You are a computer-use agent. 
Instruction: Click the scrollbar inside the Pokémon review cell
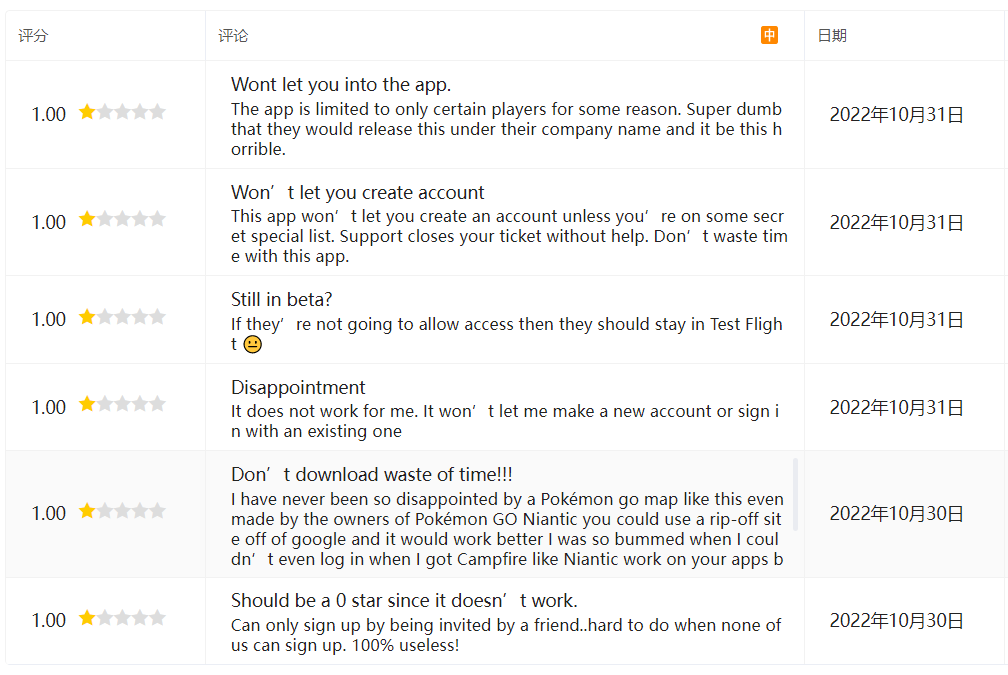(796, 494)
